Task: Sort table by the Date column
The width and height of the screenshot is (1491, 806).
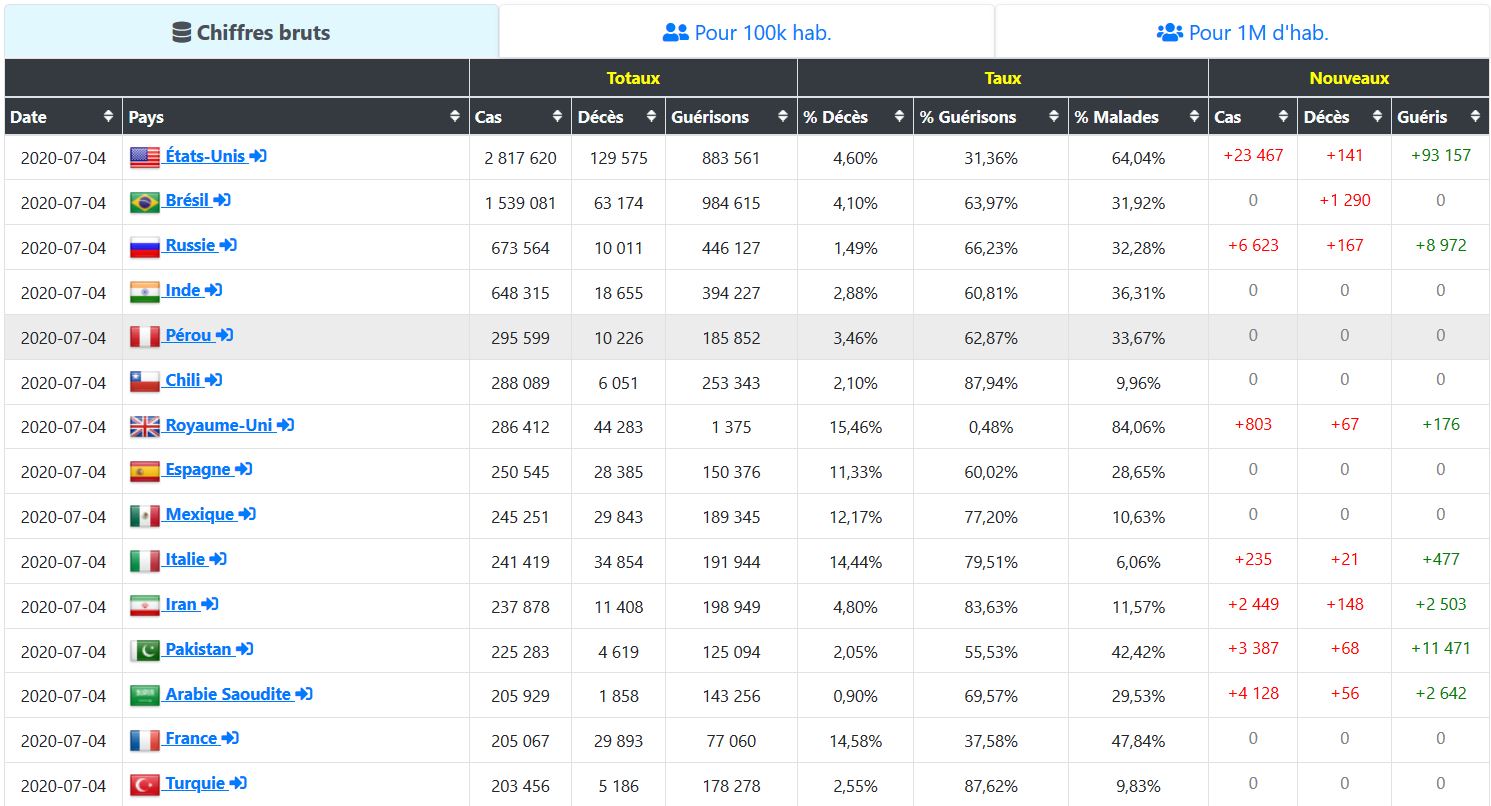Action: pos(62,117)
